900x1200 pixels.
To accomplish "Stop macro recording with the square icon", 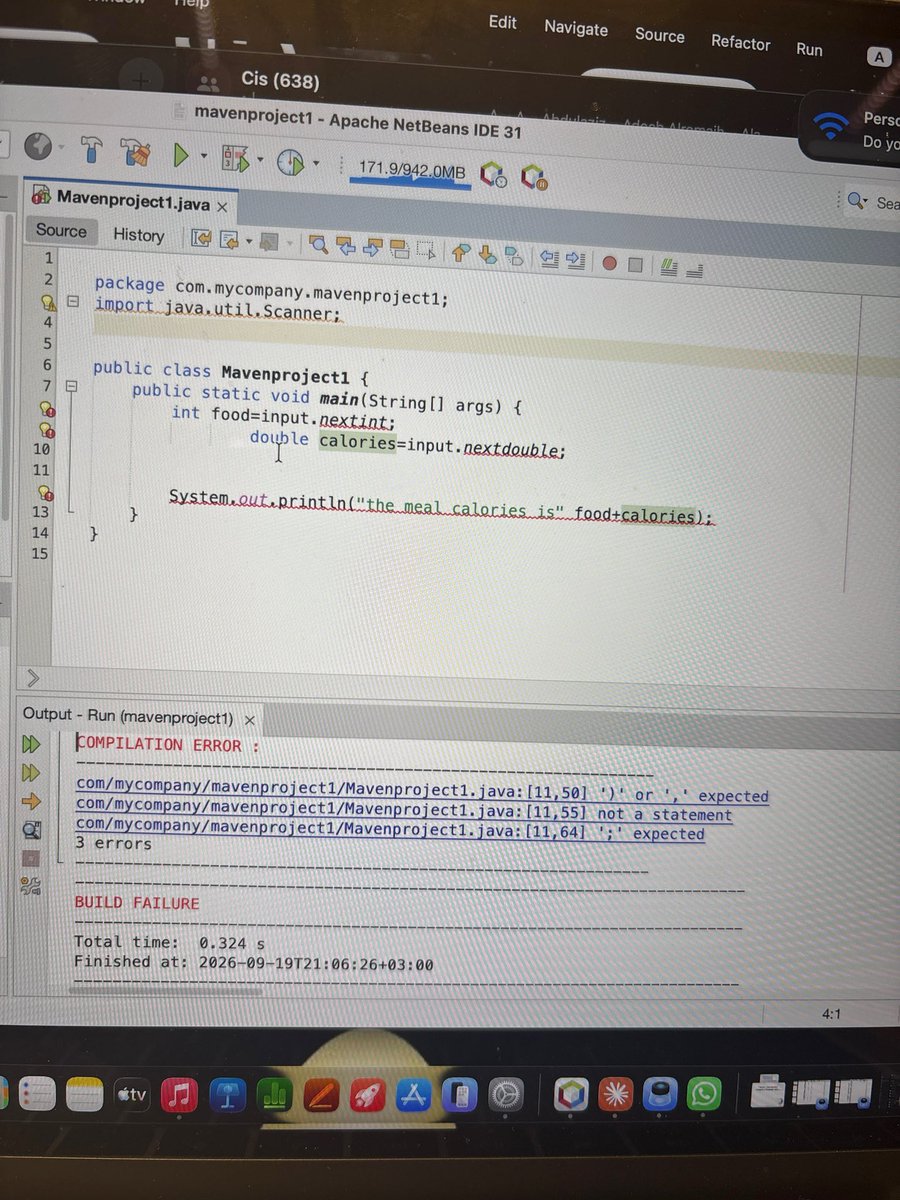I will tap(634, 265).
